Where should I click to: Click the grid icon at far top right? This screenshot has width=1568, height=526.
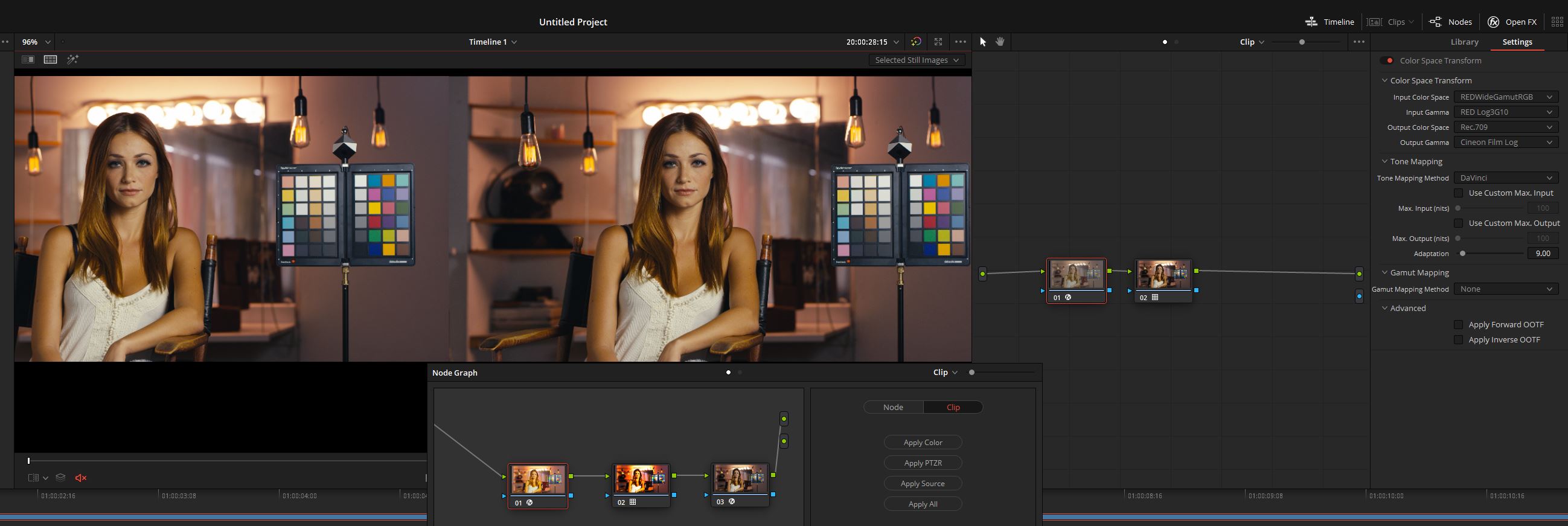[1557, 22]
